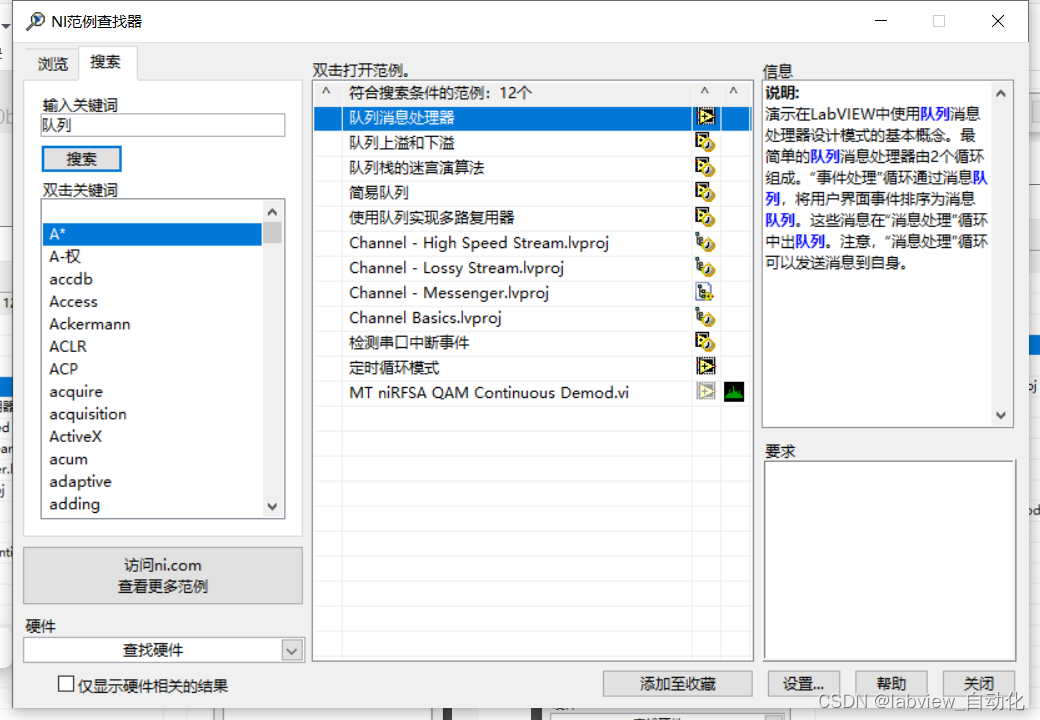Sort results via first column caret header

(326, 91)
